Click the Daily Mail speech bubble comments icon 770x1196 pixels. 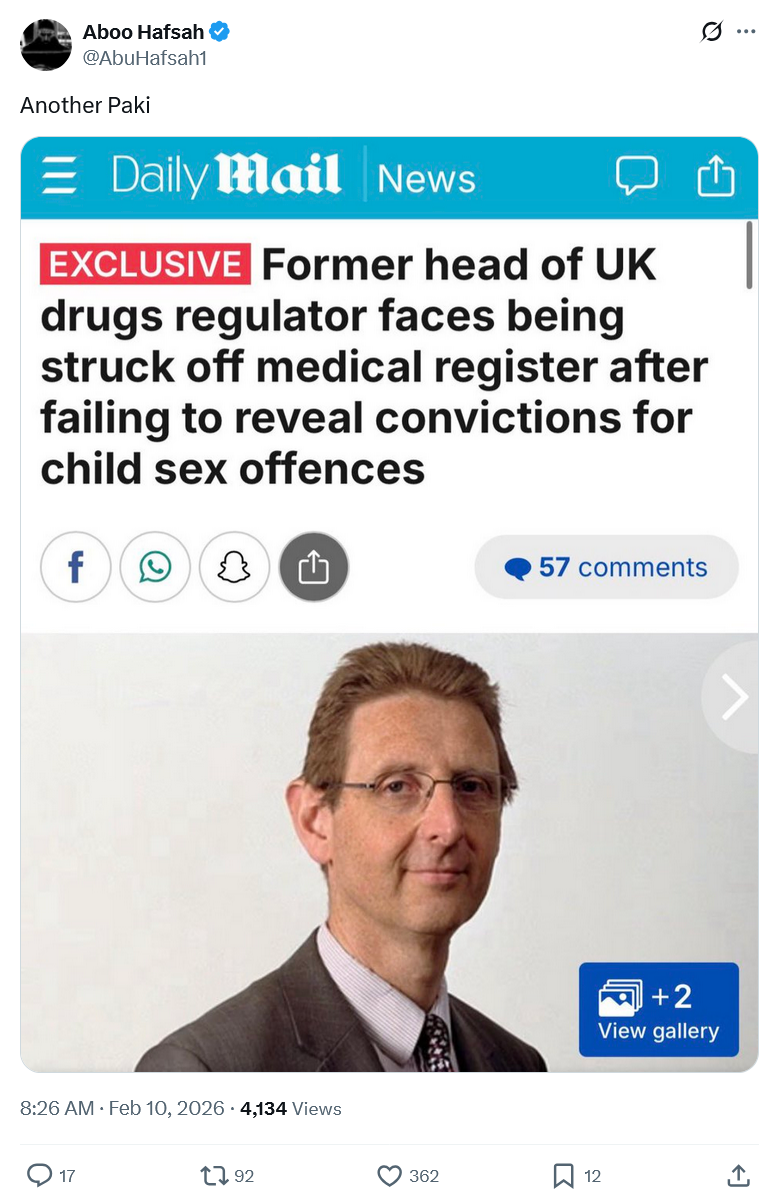(636, 175)
